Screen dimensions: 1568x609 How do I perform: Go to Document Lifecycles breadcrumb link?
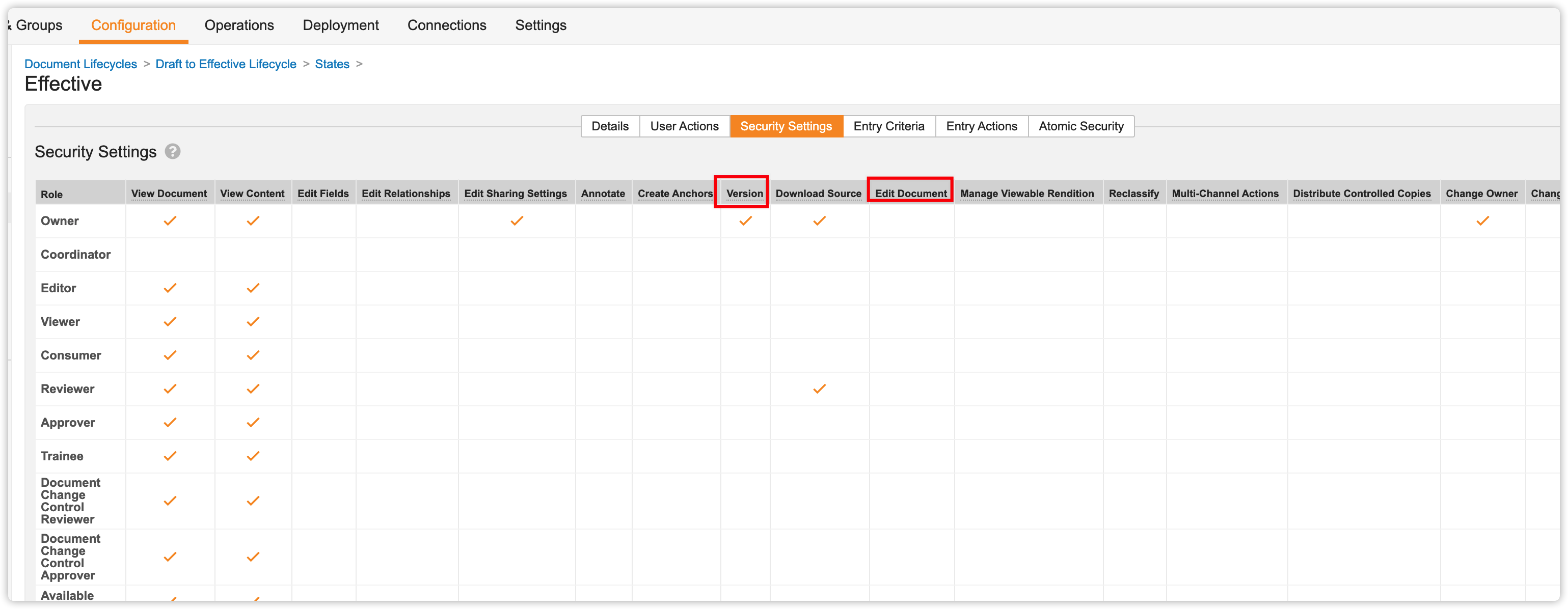click(80, 64)
